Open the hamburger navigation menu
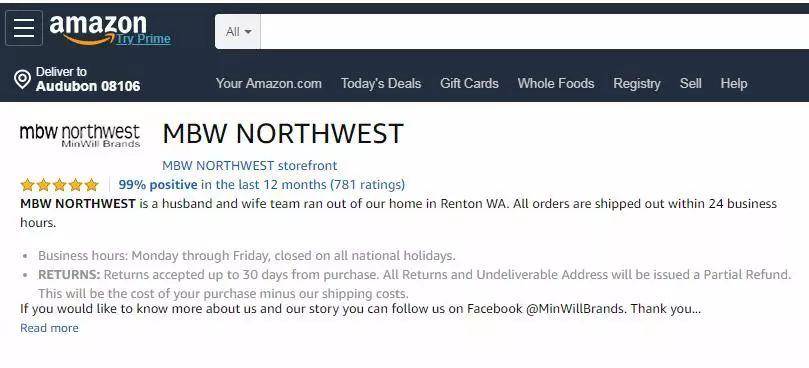The height and width of the screenshot is (368, 809). pyautogui.click(x=24, y=28)
